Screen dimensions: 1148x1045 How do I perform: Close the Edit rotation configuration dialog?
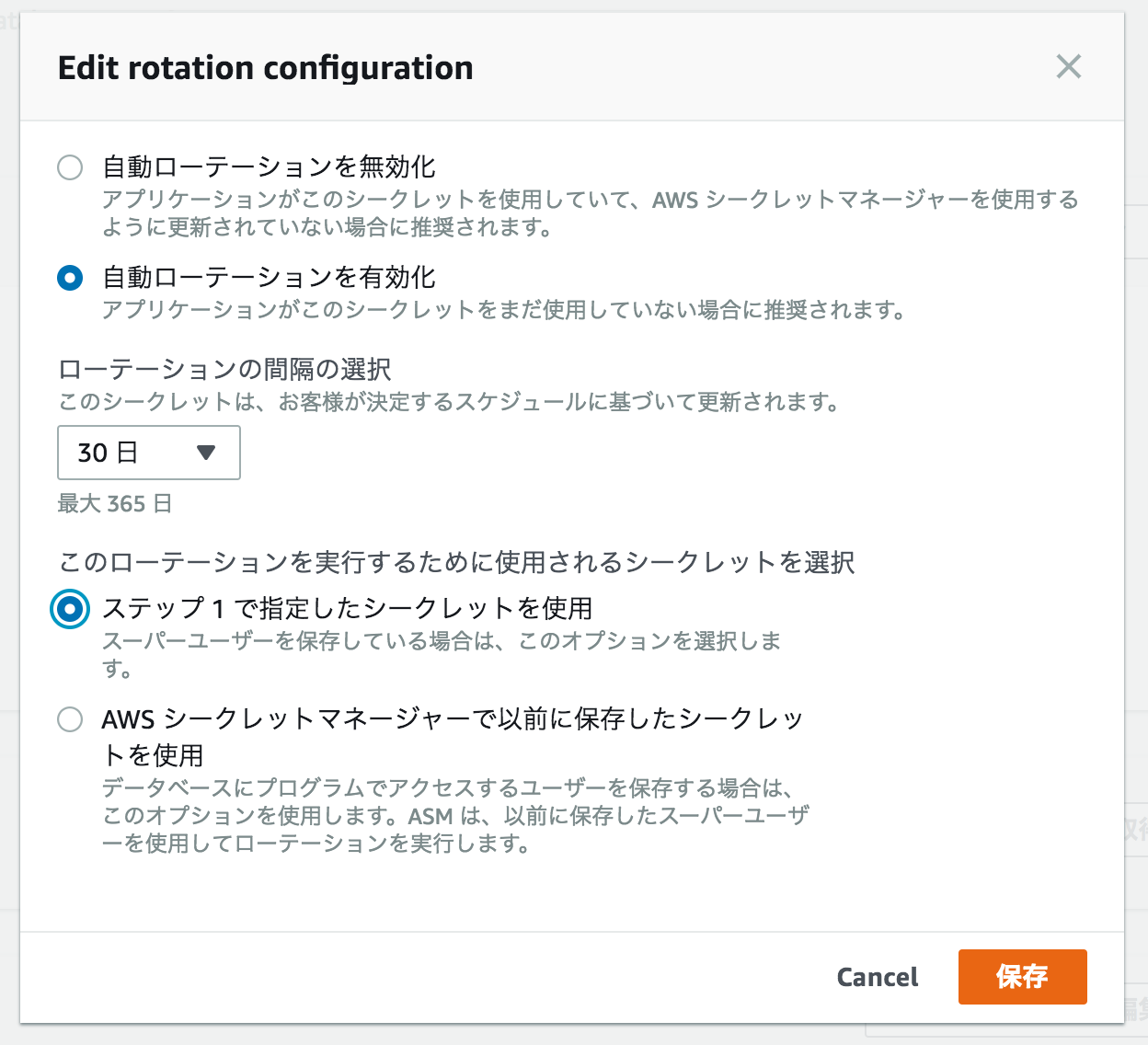pyautogui.click(x=1068, y=66)
